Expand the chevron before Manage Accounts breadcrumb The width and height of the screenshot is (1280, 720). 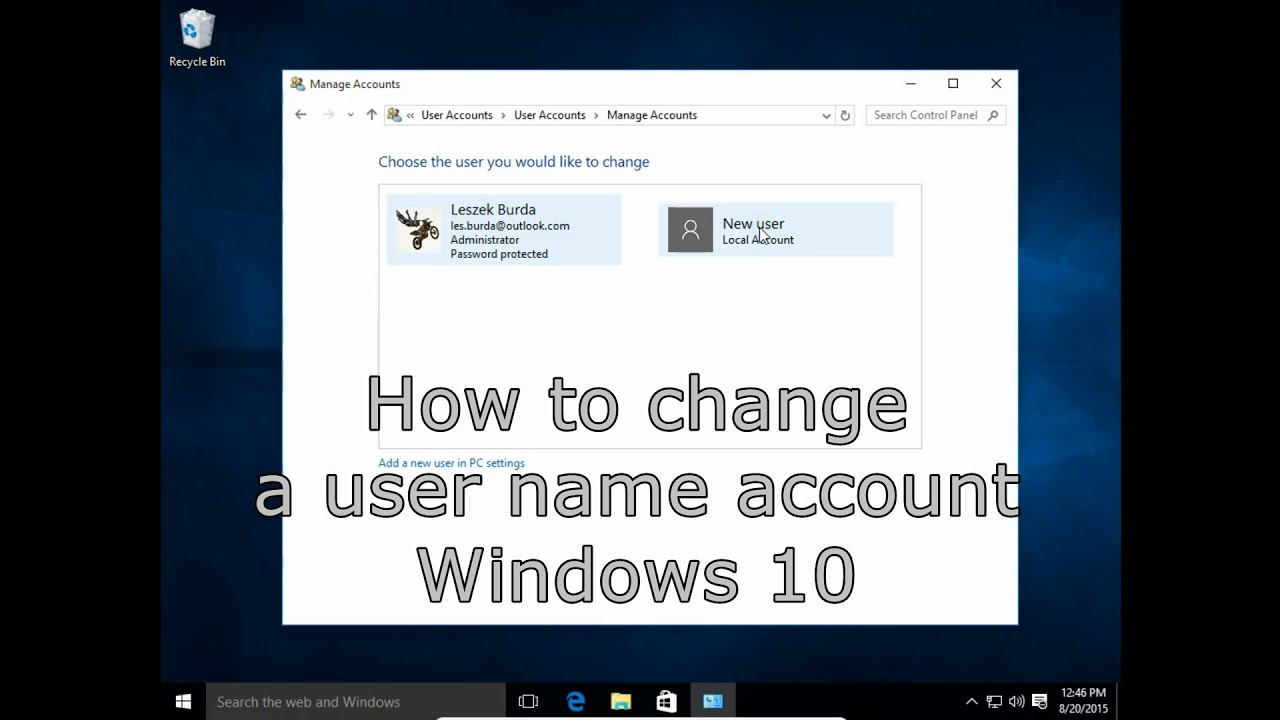point(596,115)
